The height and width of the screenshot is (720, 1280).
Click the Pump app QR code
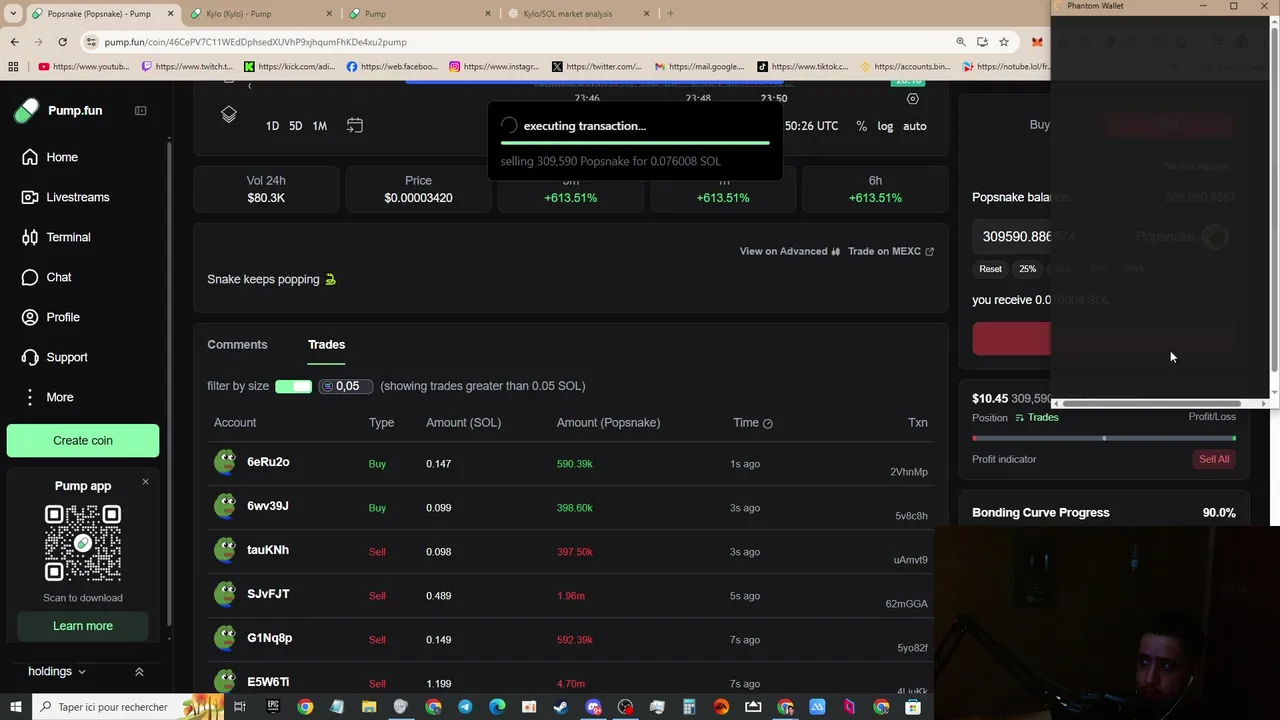point(83,543)
